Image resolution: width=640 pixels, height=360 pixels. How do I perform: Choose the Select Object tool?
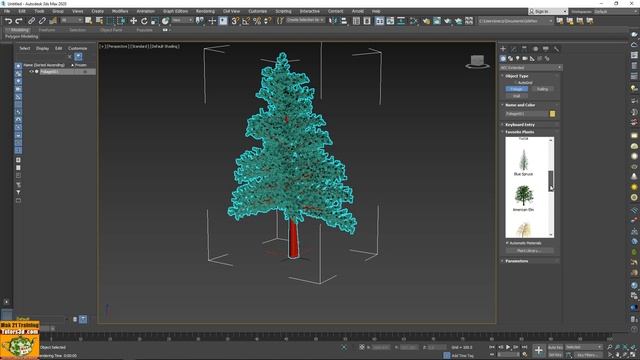pyautogui.click(x=89, y=21)
